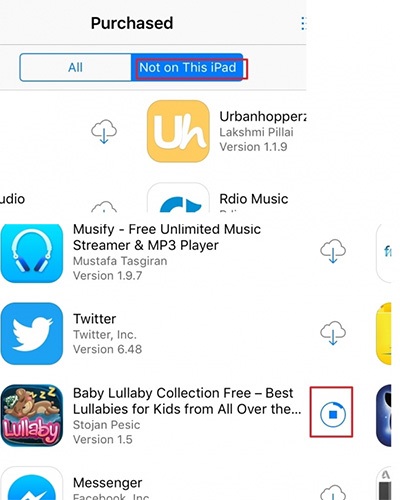
Task: Tap the yellow app icon beside Twitter
Action: point(384,333)
